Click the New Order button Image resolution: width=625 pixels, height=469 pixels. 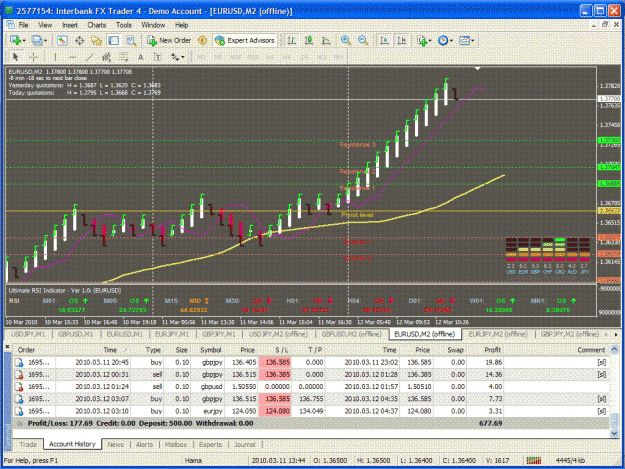coord(169,40)
